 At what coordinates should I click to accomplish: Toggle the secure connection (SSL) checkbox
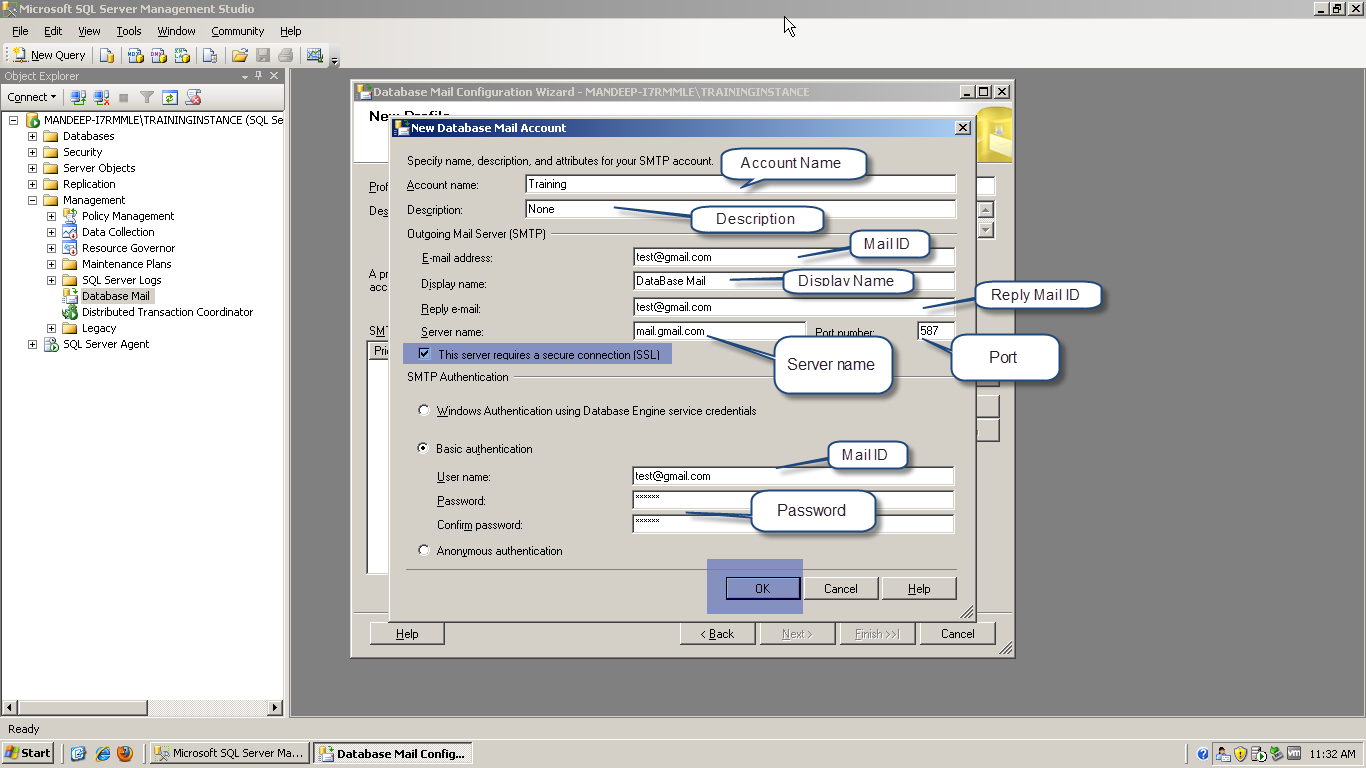point(425,354)
